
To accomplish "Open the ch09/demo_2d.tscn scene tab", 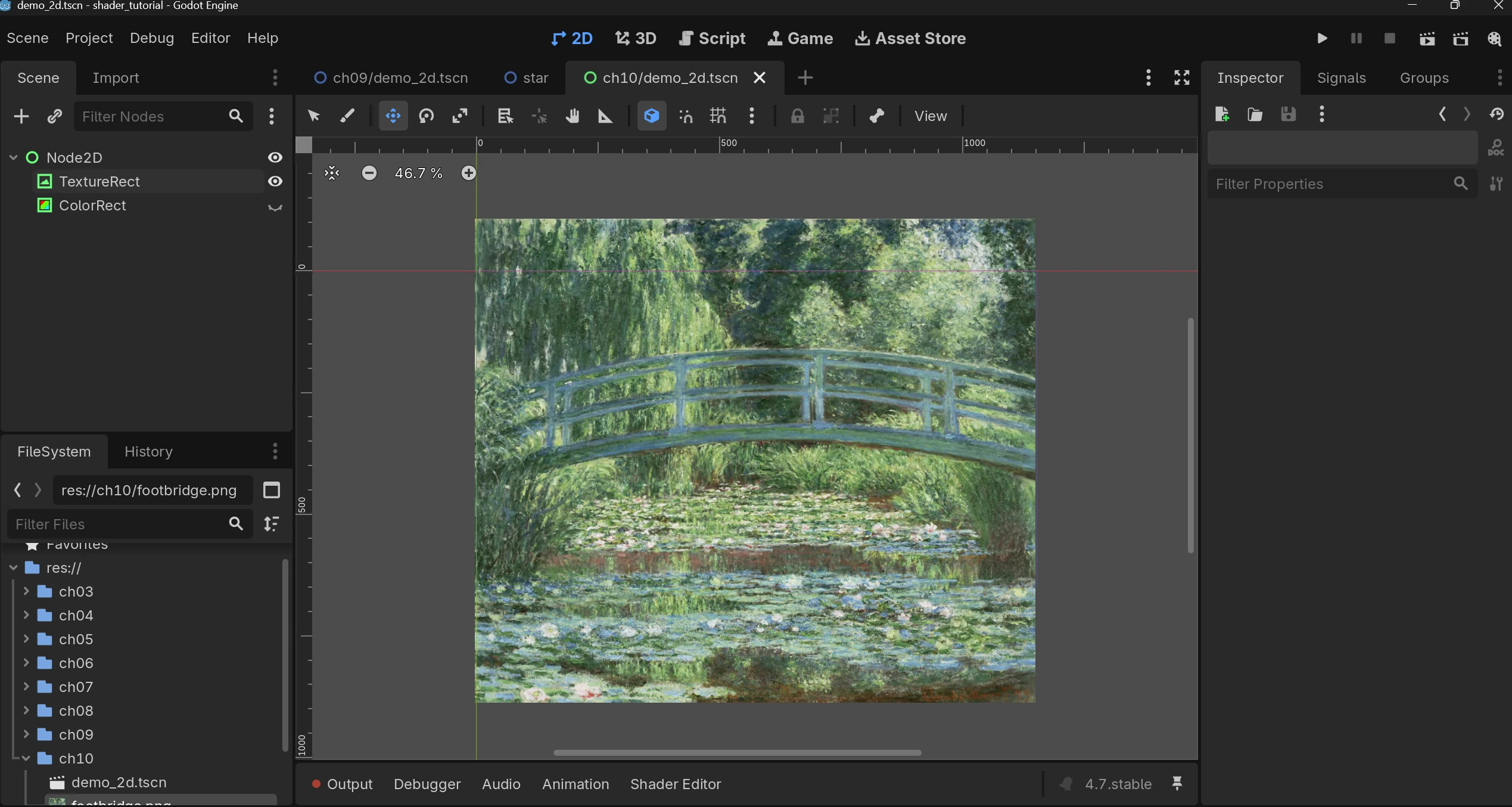I will tap(391, 78).
